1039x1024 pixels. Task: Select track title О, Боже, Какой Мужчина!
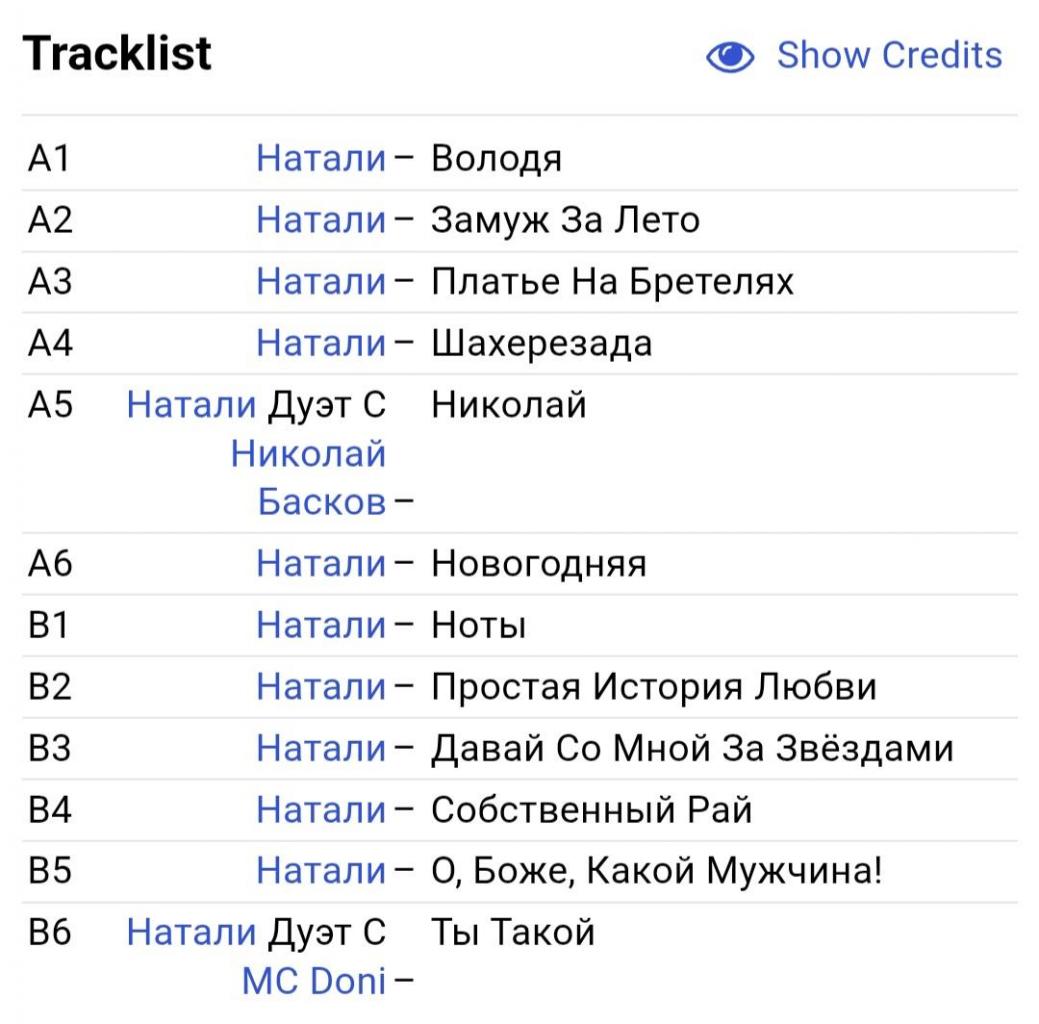point(657,872)
